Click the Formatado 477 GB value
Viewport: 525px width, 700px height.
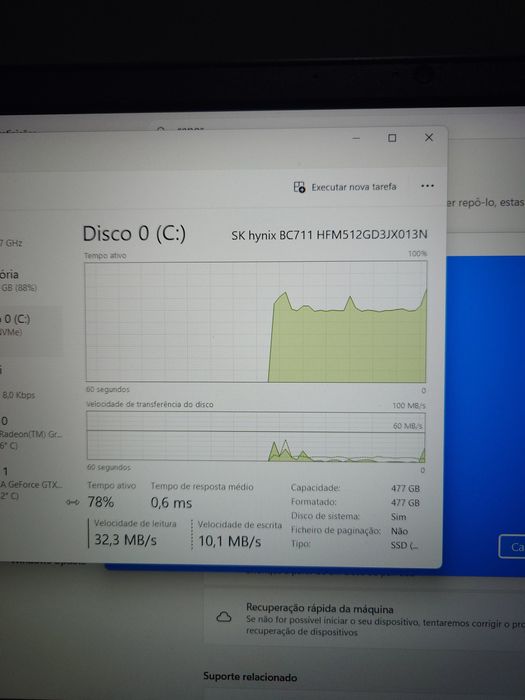point(405,503)
